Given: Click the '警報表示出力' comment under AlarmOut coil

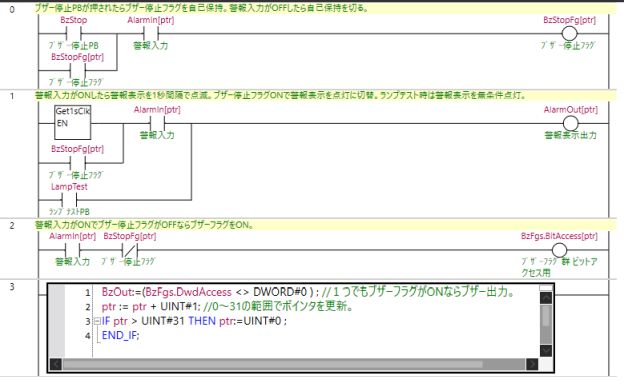Looking at the screenshot, I should point(571,135).
